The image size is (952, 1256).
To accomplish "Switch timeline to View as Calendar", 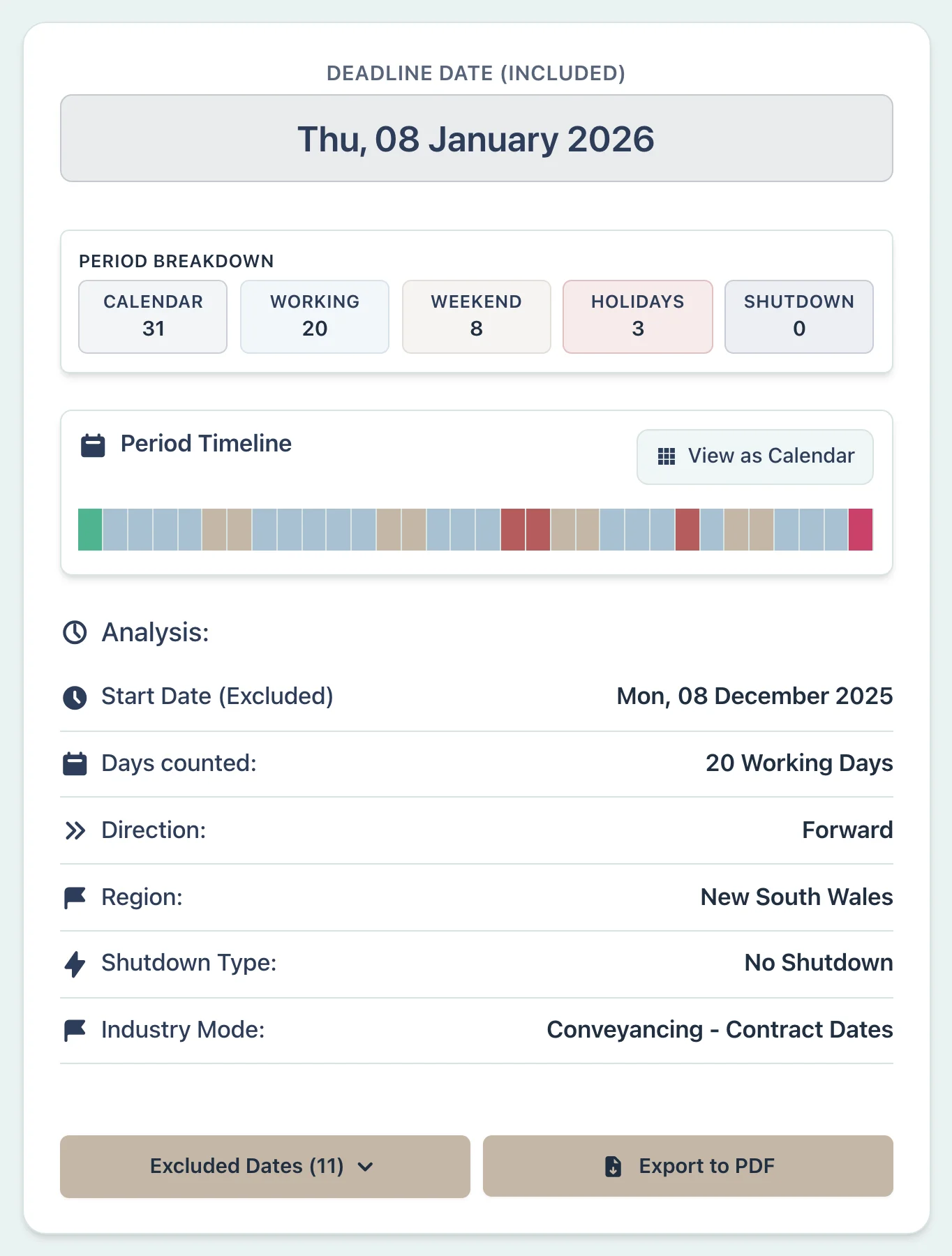I will pyautogui.click(x=754, y=456).
